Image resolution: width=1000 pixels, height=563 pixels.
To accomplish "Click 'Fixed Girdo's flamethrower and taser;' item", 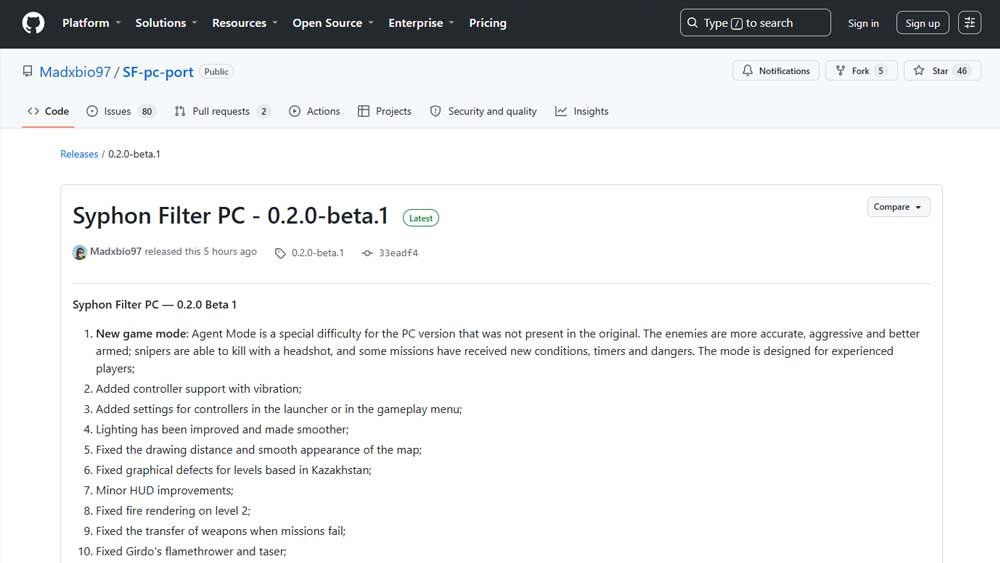I will pyautogui.click(x=191, y=552).
